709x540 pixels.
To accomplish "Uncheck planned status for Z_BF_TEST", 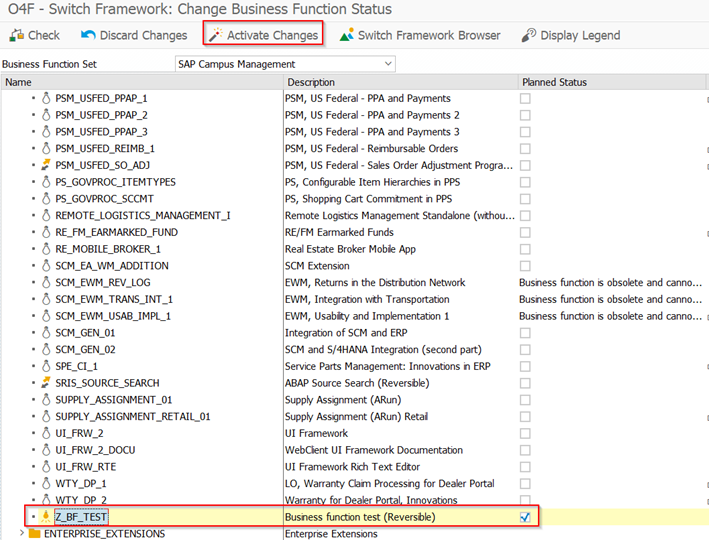I will point(525,517).
